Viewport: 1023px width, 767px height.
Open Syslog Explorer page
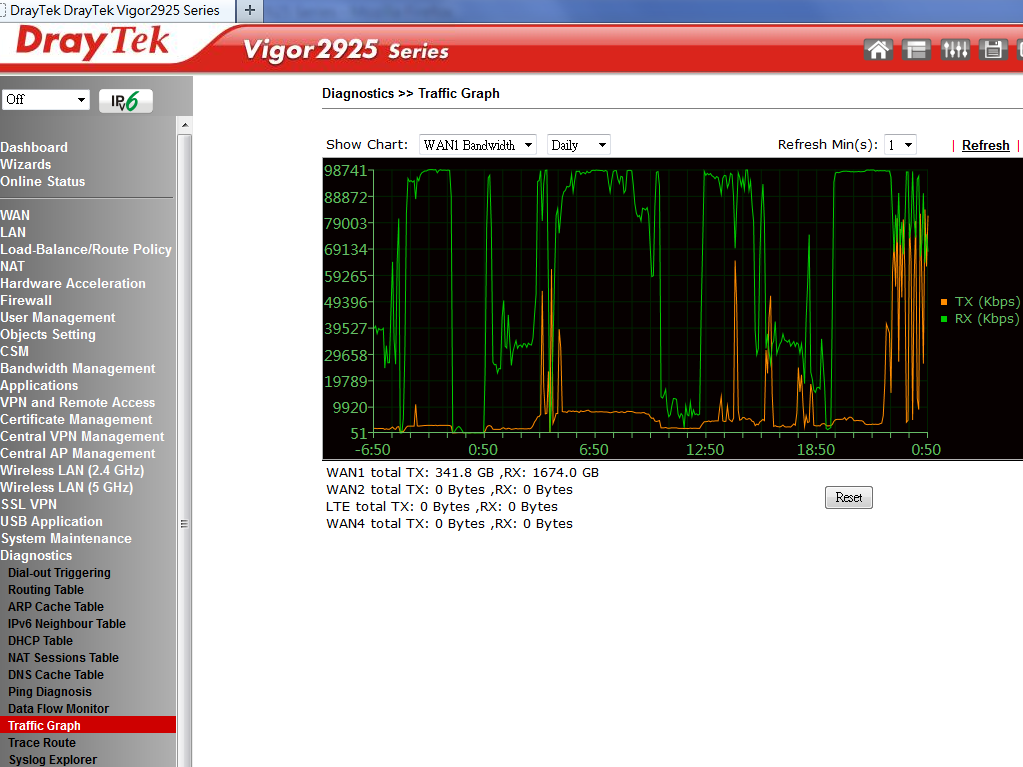tap(52, 759)
